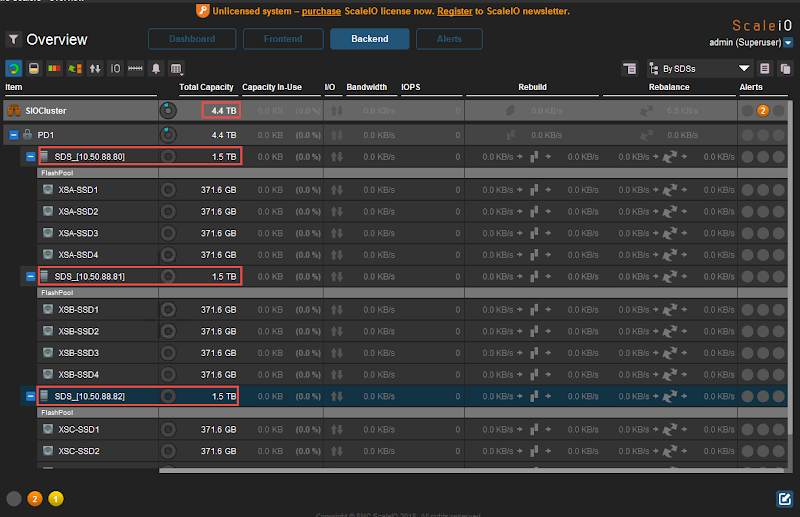Collapse the PD1 protection domain
800x517 pixels.
(x=14, y=135)
